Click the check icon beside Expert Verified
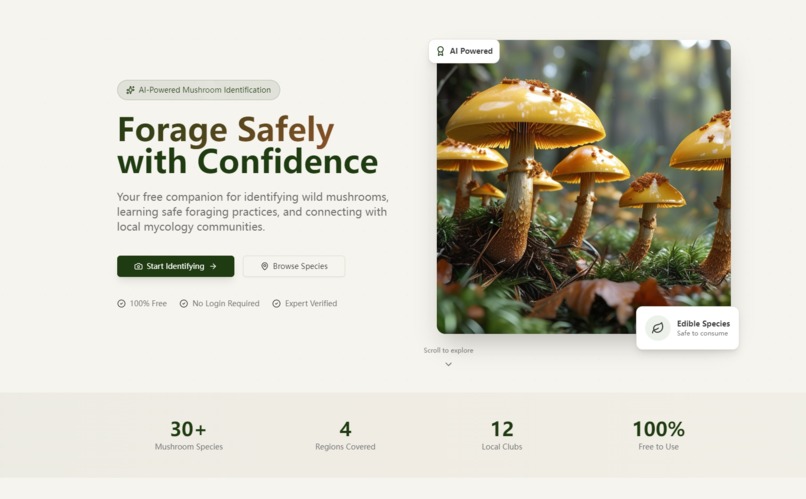This screenshot has width=806, height=499. (x=277, y=304)
